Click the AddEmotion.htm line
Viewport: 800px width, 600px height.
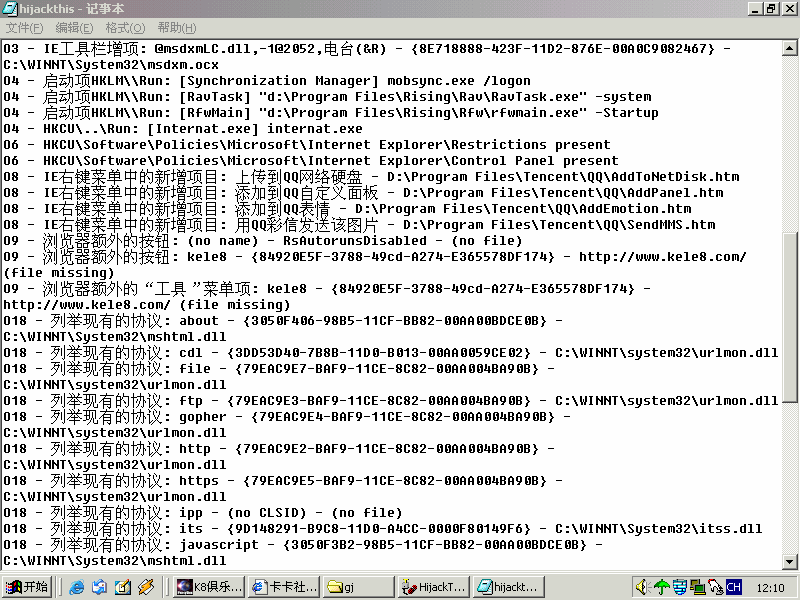(x=347, y=209)
